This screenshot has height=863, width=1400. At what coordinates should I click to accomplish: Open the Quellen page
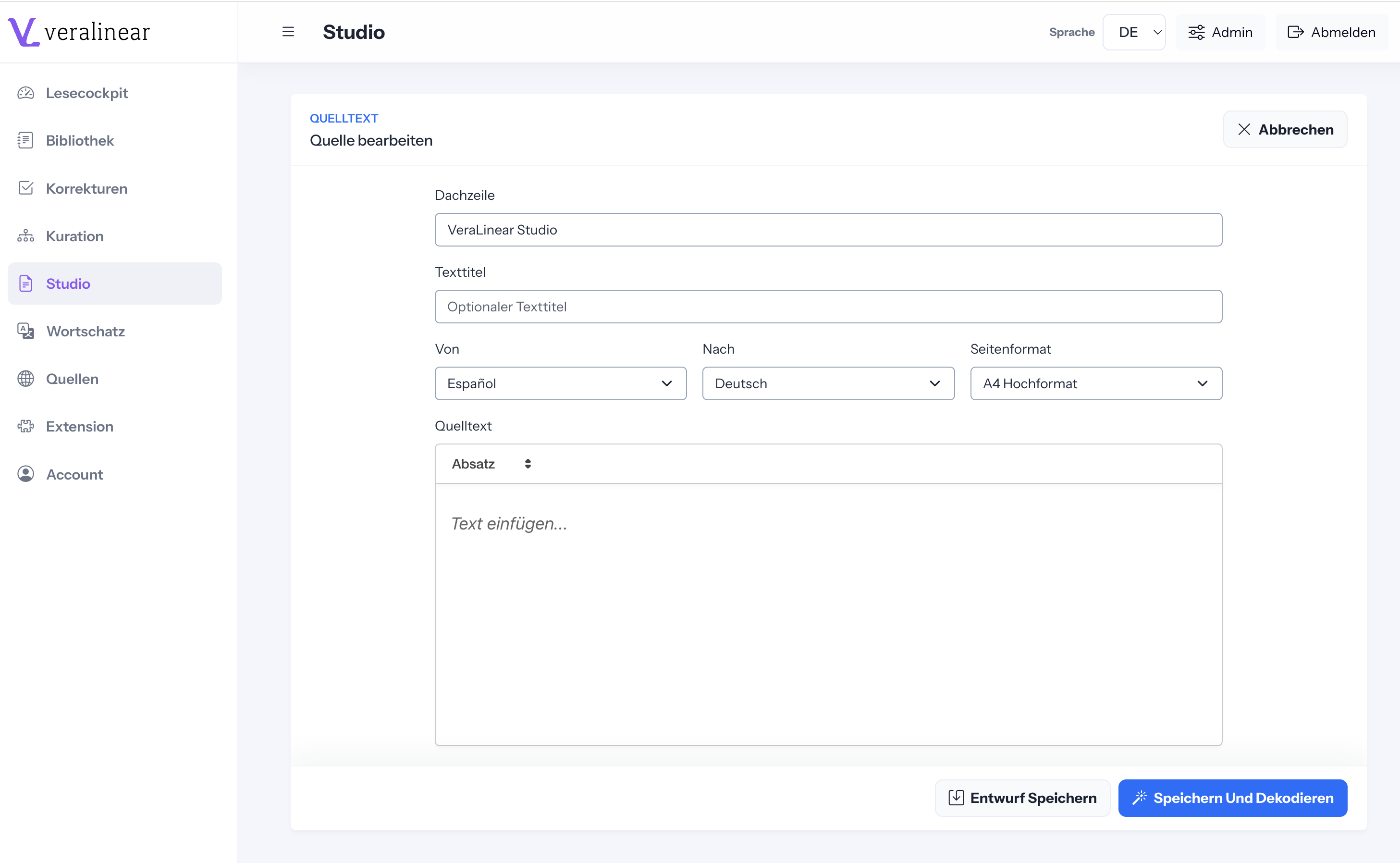click(x=114, y=379)
